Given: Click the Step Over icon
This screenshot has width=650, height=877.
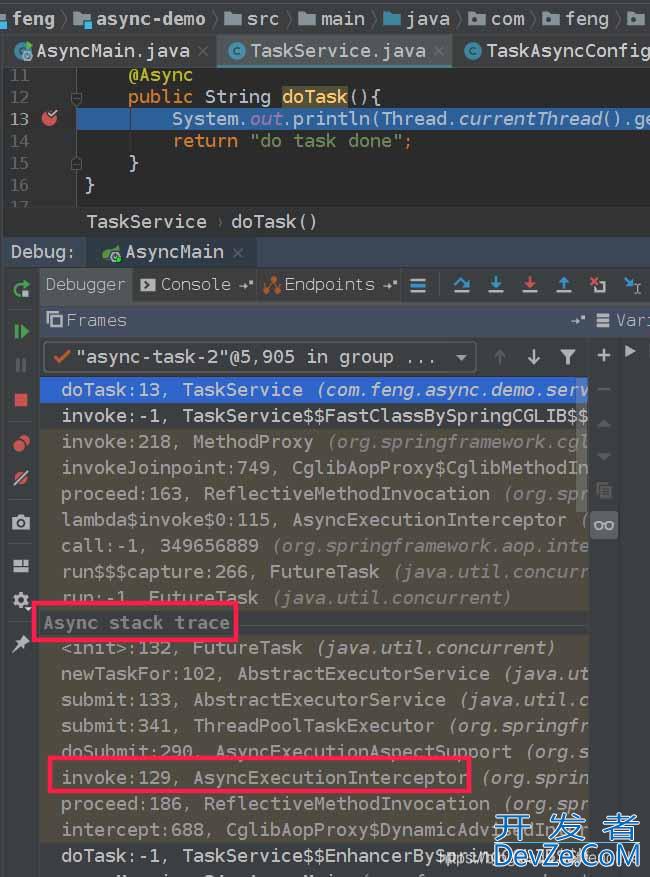Looking at the screenshot, I should 461,285.
